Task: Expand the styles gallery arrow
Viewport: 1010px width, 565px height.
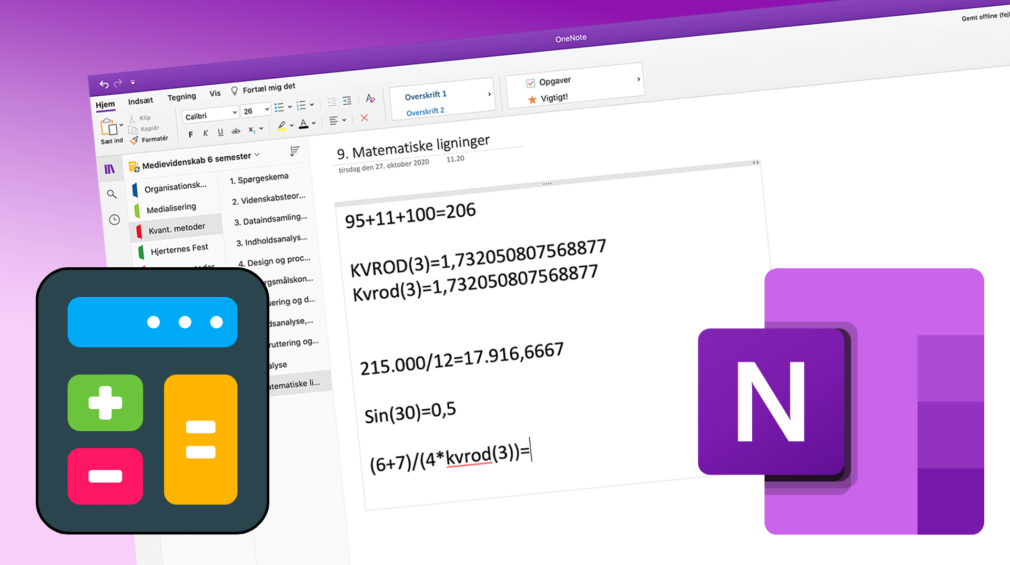Action: pos(490,94)
